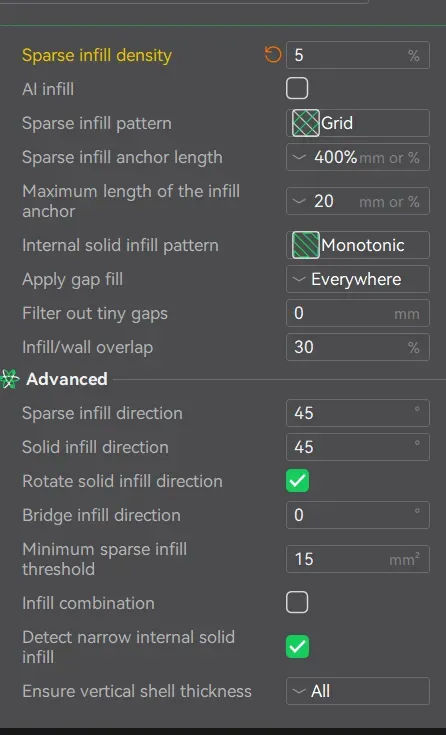
Task: Edit the Filter out tiny gaps field
Action: [358, 313]
